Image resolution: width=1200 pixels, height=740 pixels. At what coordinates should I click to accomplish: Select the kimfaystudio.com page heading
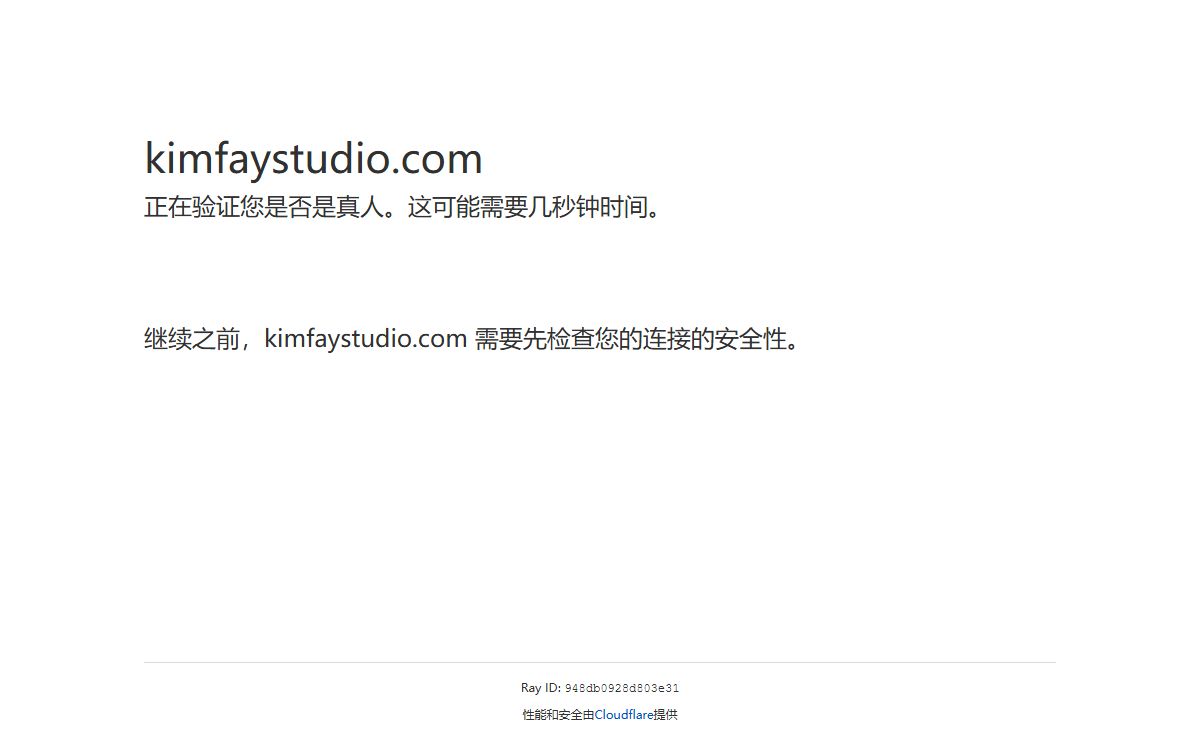click(x=314, y=158)
